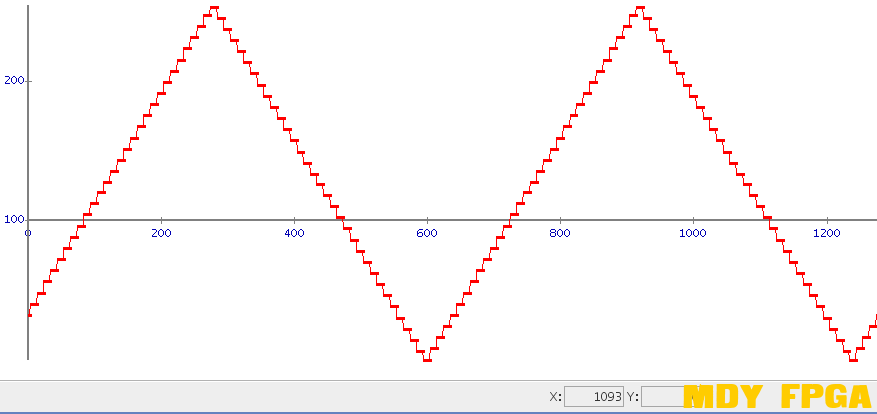Screen dimensions: 877x414
Task: Click the x-axis label 800
Action: (560, 233)
